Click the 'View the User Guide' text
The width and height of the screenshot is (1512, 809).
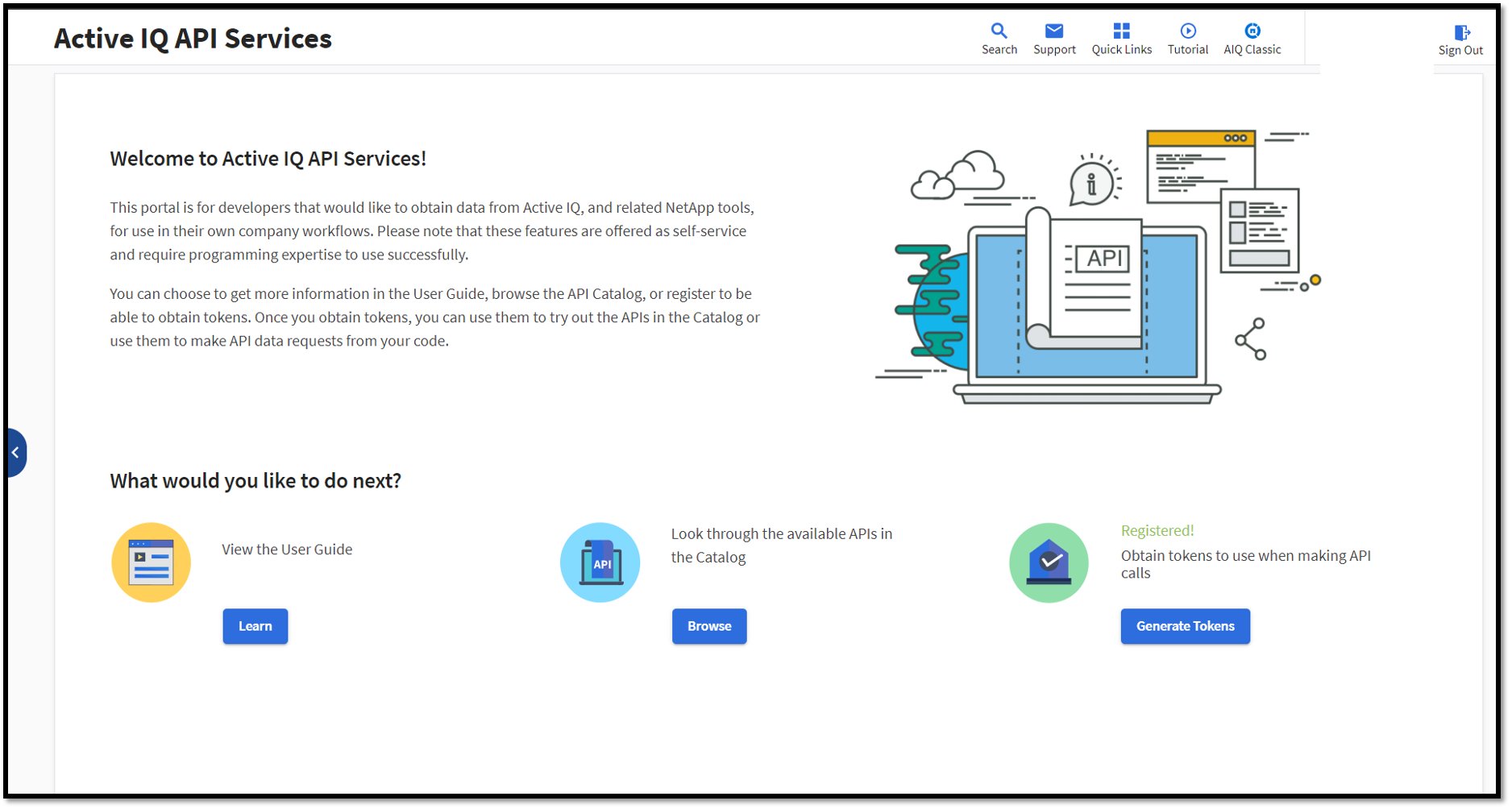pyautogui.click(x=287, y=550)
